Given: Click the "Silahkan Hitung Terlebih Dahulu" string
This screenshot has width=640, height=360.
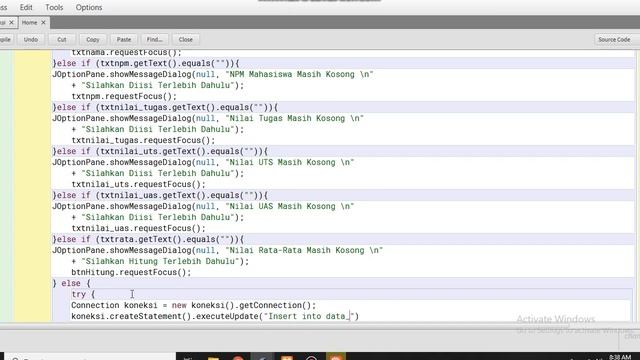Looking at the screenshot, I should (160, 262).
